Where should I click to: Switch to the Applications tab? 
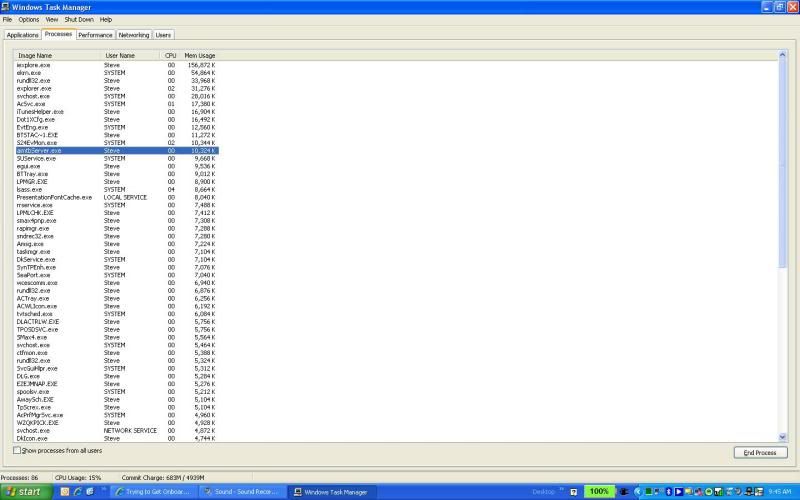click(22, 35)
